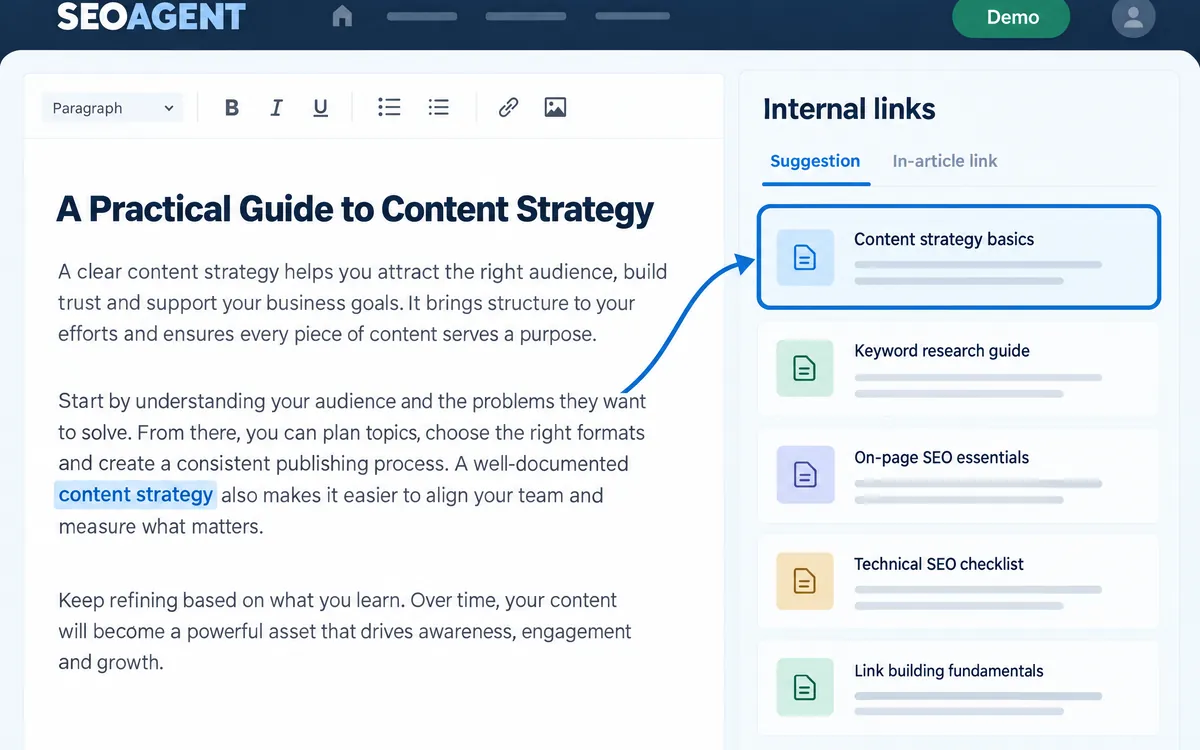
Task: Click the purple document icon for On-page SEO essentials
Action: (x=804, y=475)
